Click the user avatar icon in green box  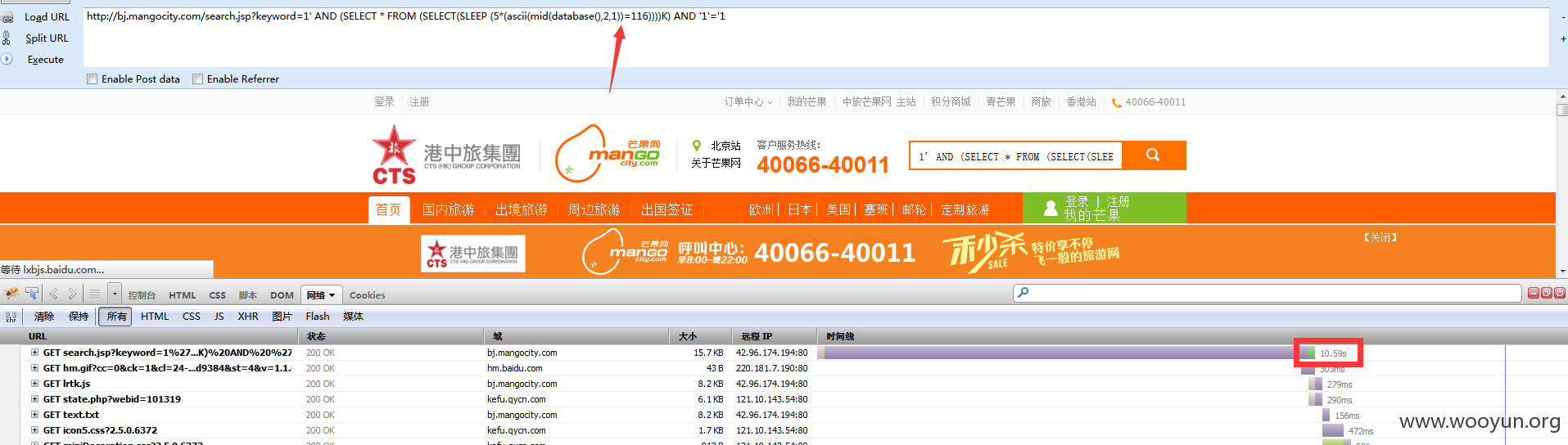click(x=1051, y=208)
